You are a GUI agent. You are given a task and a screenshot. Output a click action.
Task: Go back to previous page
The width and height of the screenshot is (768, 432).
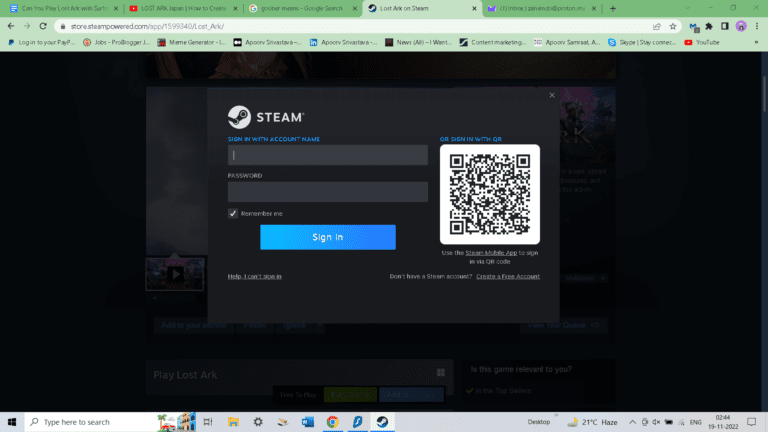(x=11, y=26)
